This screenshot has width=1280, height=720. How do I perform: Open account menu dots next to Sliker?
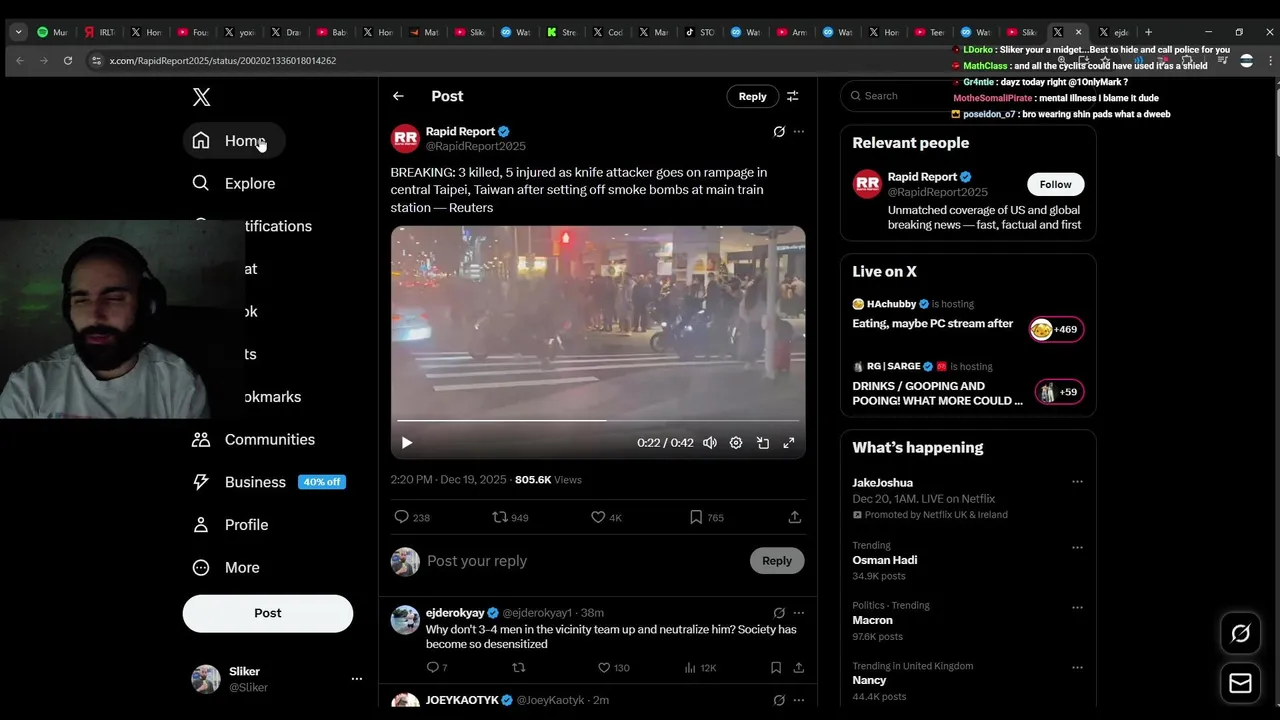click(x=356, y=679)
